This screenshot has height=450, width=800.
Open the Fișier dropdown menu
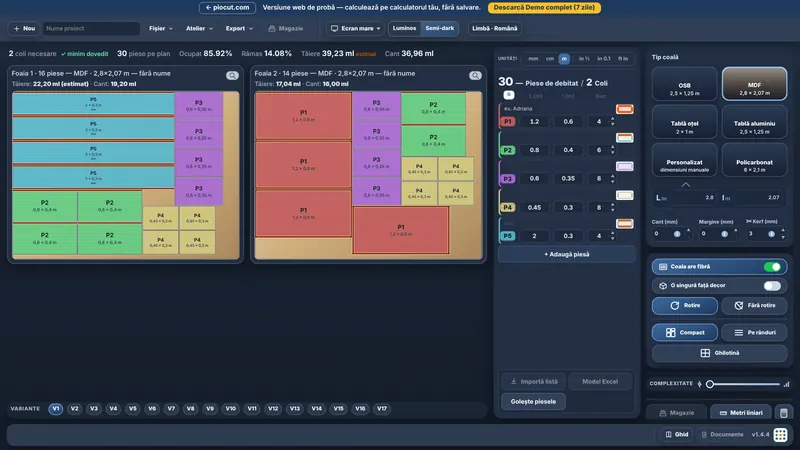[161, 29]
